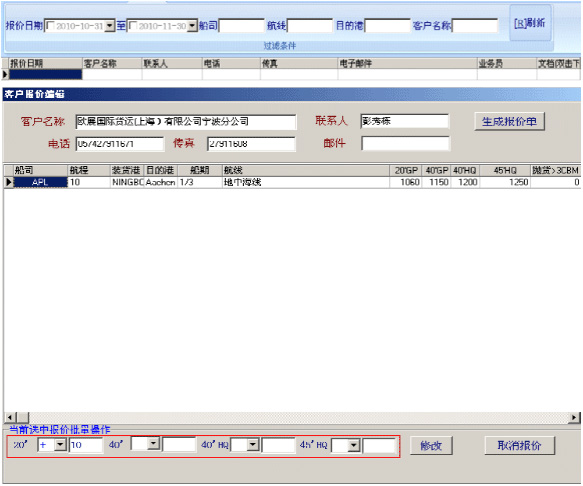Click the filter 客户名称 input at top
The width and height of the screenshot is (583, 486).
tap(475, 26)
